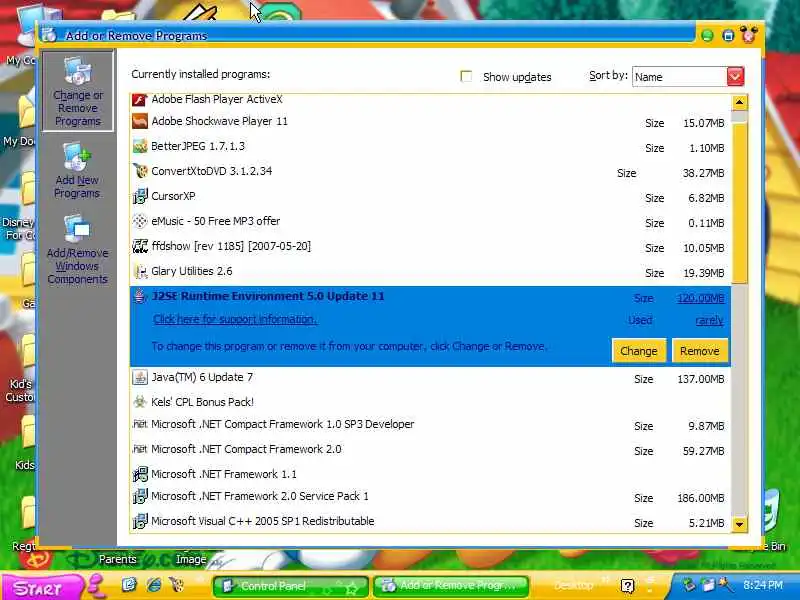The width and height of the screenshot is (800, 600).
Task: Select Microsoft Visual C++ 2005 SP1 Redistributable entry
Action: [431, 521]
